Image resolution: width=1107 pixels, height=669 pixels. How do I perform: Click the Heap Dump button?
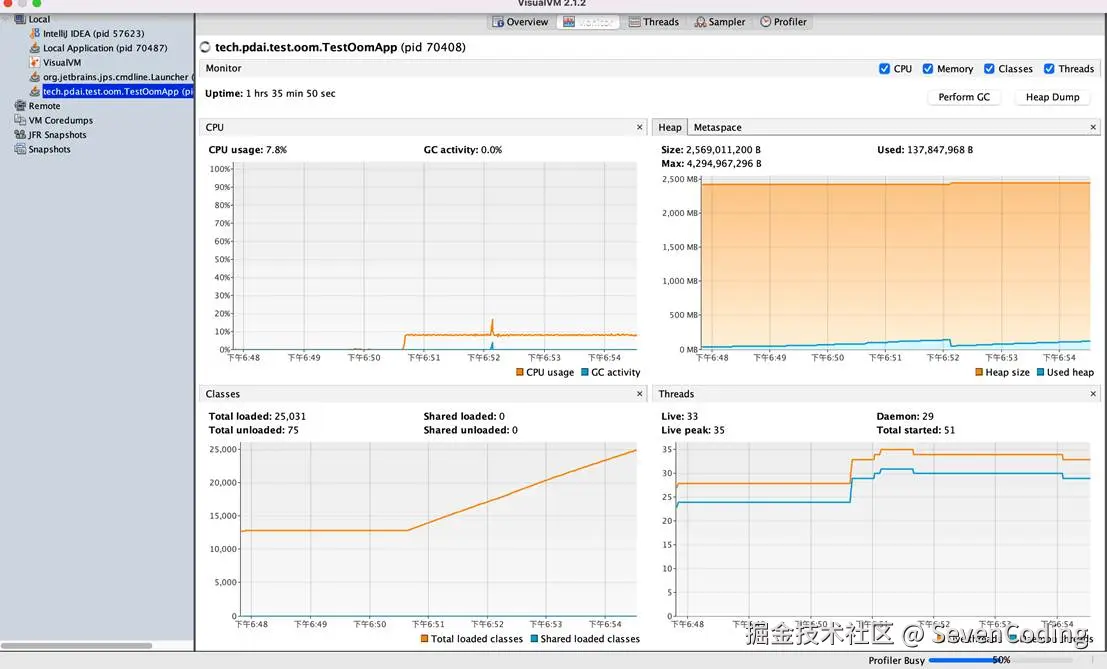(x=1052, y=97)
